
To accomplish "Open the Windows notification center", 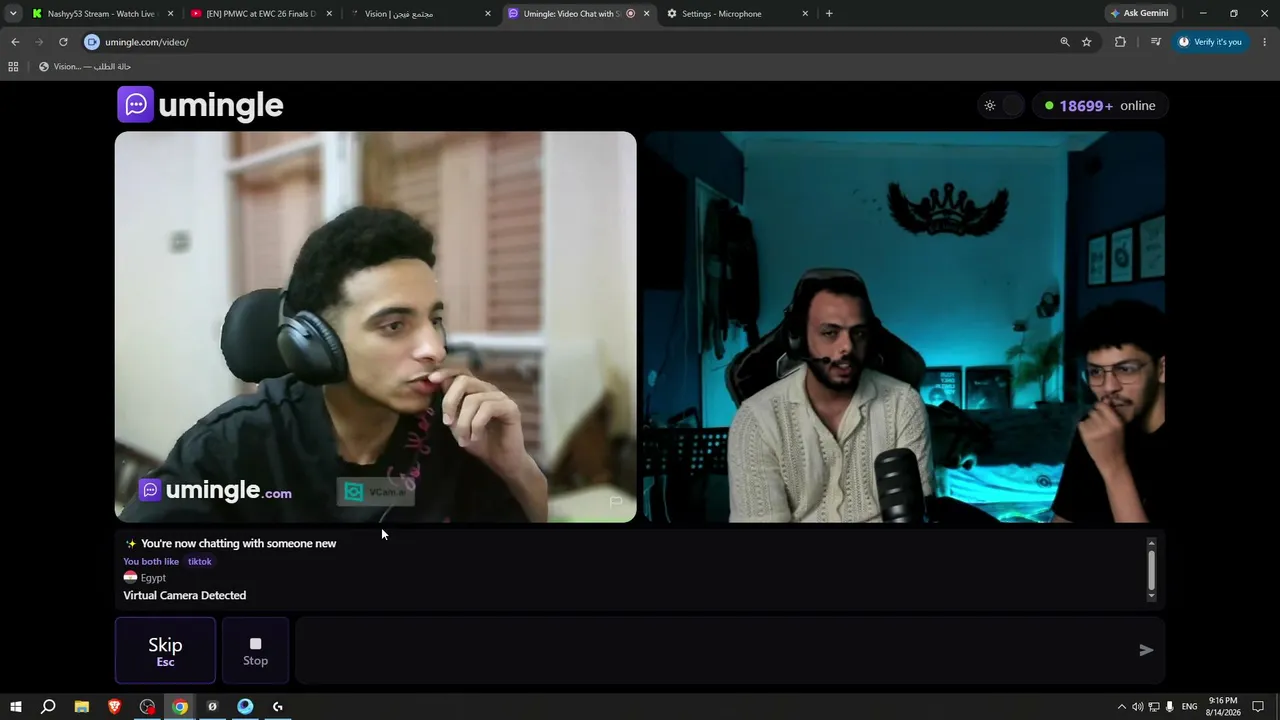I will coord(1259,707).
